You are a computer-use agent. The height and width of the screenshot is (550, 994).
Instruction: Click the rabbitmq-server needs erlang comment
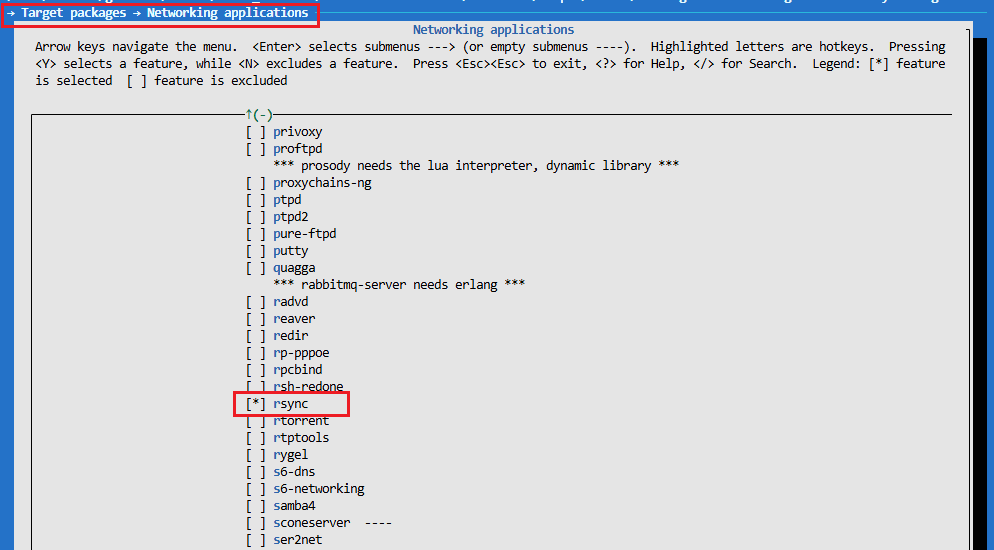(x=399, y=285)
